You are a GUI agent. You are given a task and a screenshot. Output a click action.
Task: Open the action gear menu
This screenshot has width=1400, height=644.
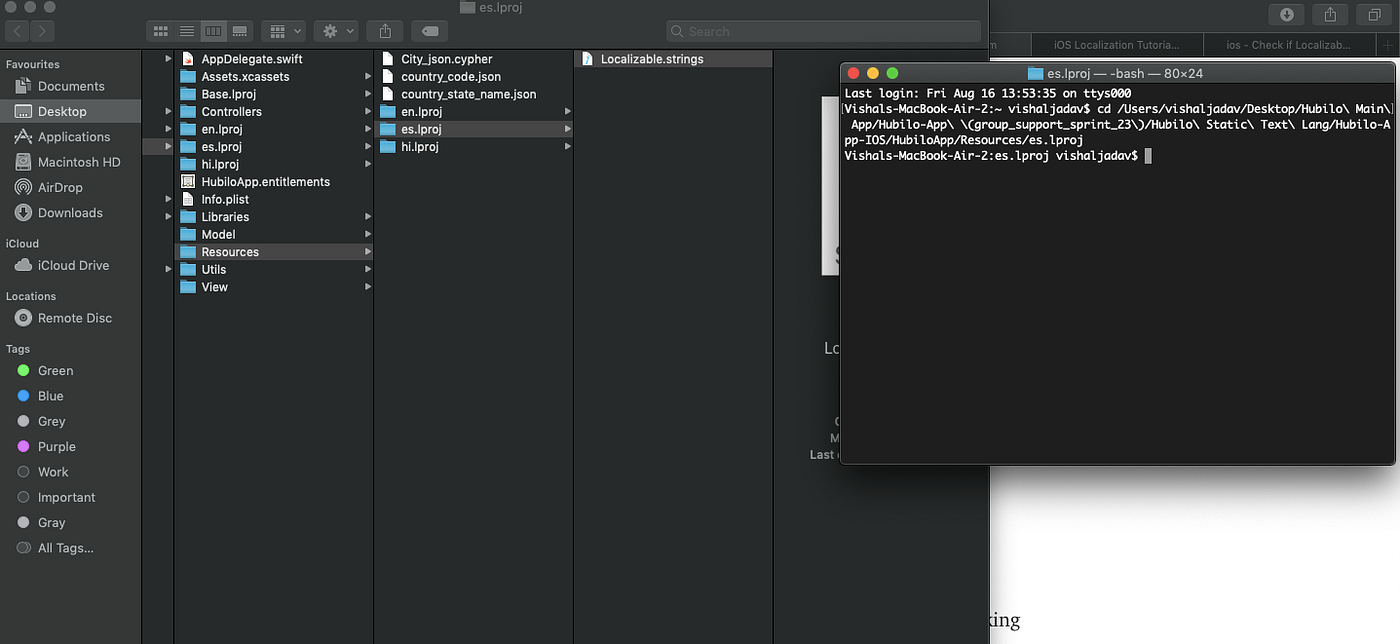tap(330, 31)
